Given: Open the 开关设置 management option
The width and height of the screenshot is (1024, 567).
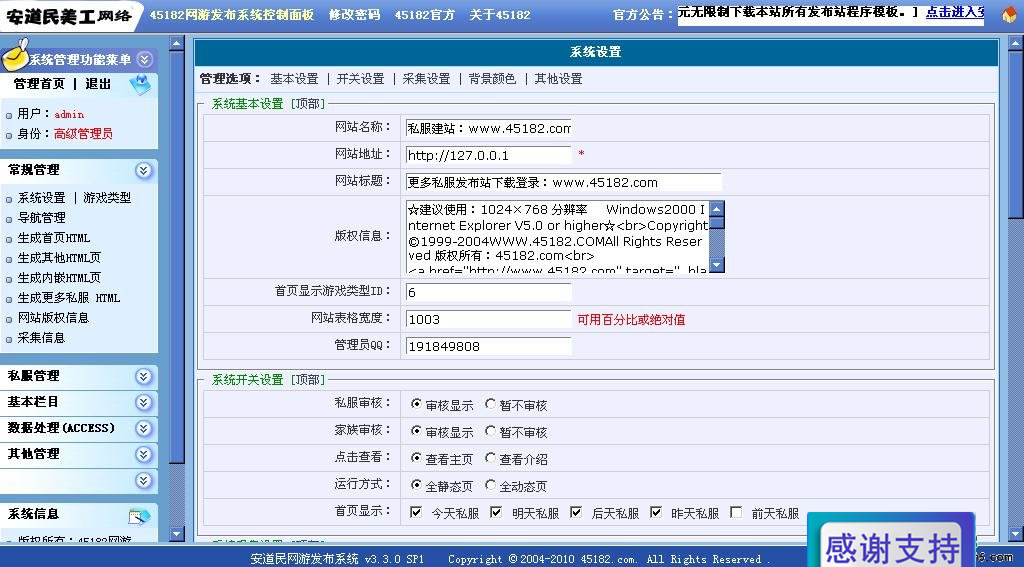Looking at the screenshot, I should [360, 79].
